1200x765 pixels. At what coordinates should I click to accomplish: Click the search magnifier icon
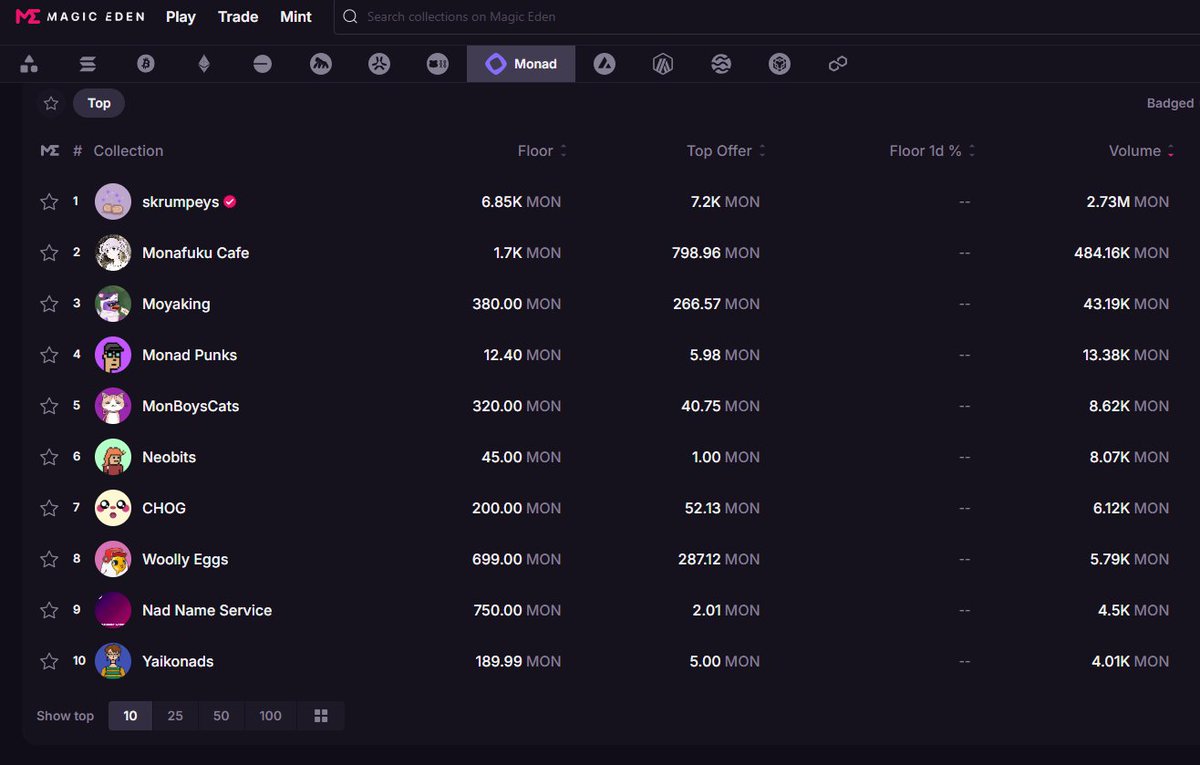point(350,17)
